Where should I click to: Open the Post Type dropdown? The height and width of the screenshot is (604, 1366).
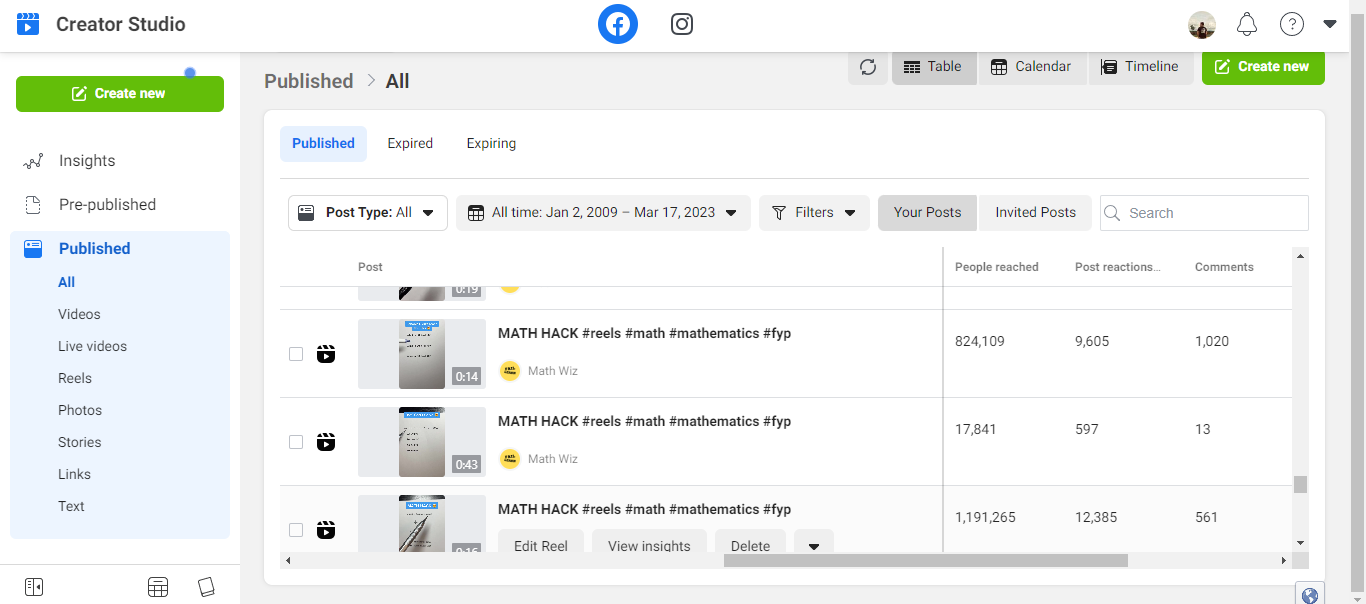(368, 213)
